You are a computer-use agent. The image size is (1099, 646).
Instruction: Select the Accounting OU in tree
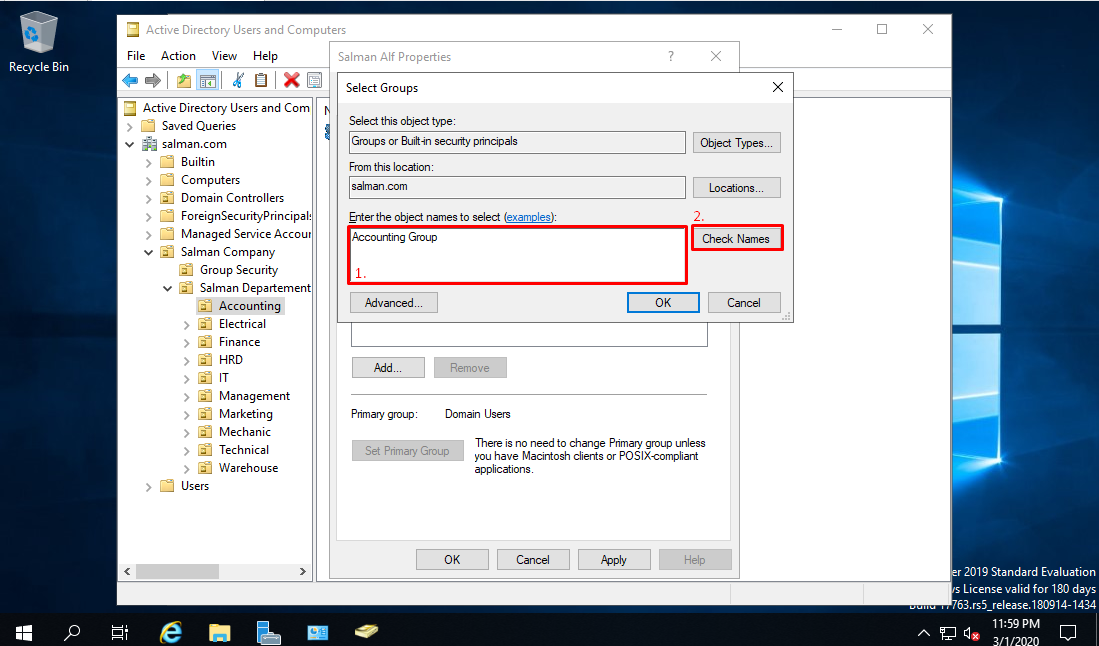click(x=241, y=306)
